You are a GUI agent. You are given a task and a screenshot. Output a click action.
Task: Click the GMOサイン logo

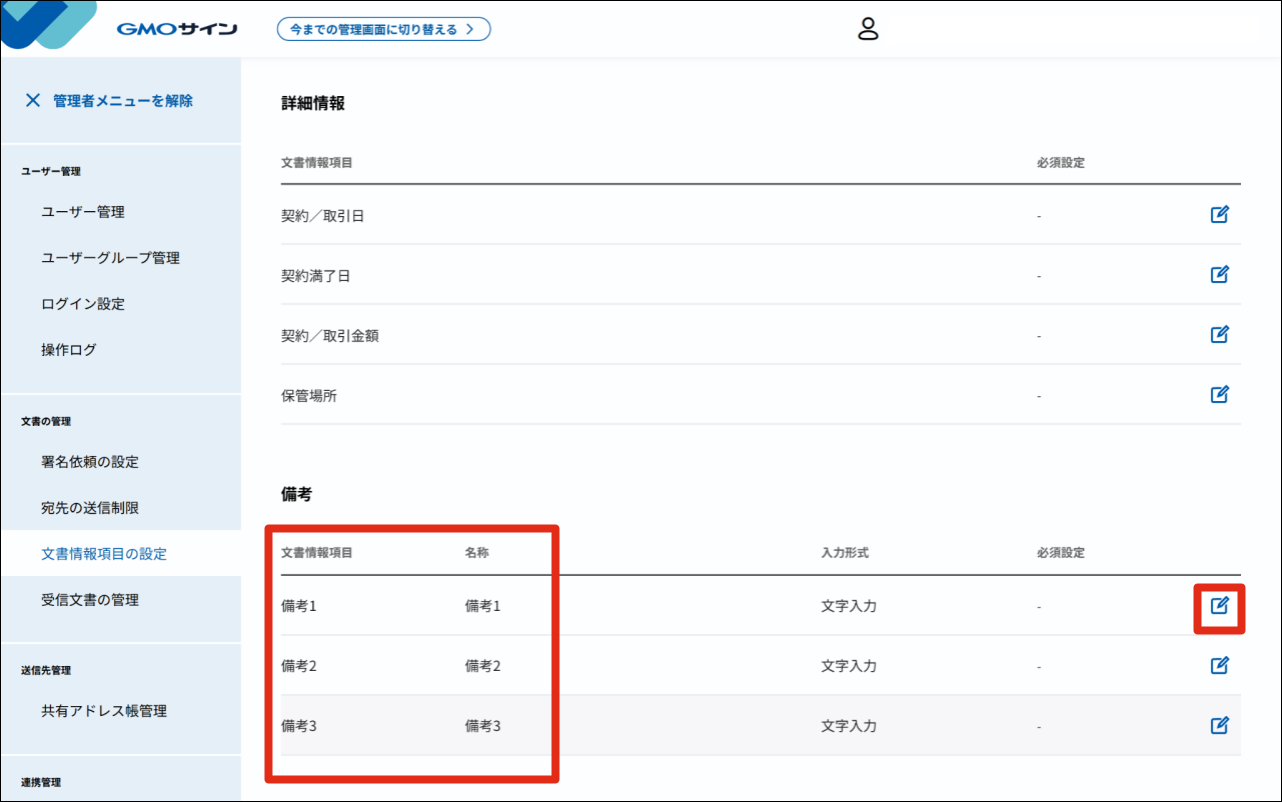[176, 29]
